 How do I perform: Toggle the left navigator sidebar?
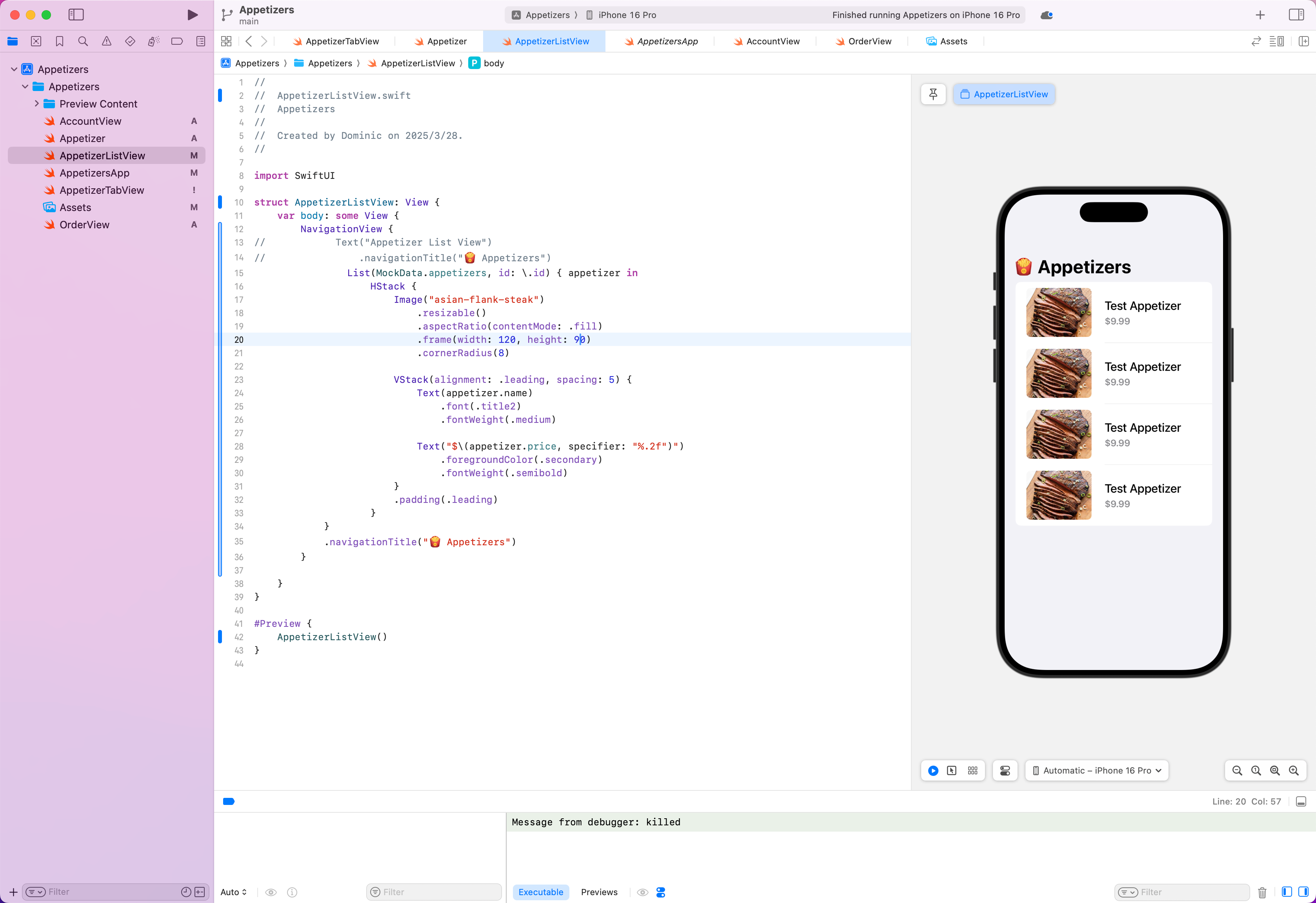coord(76,15)
